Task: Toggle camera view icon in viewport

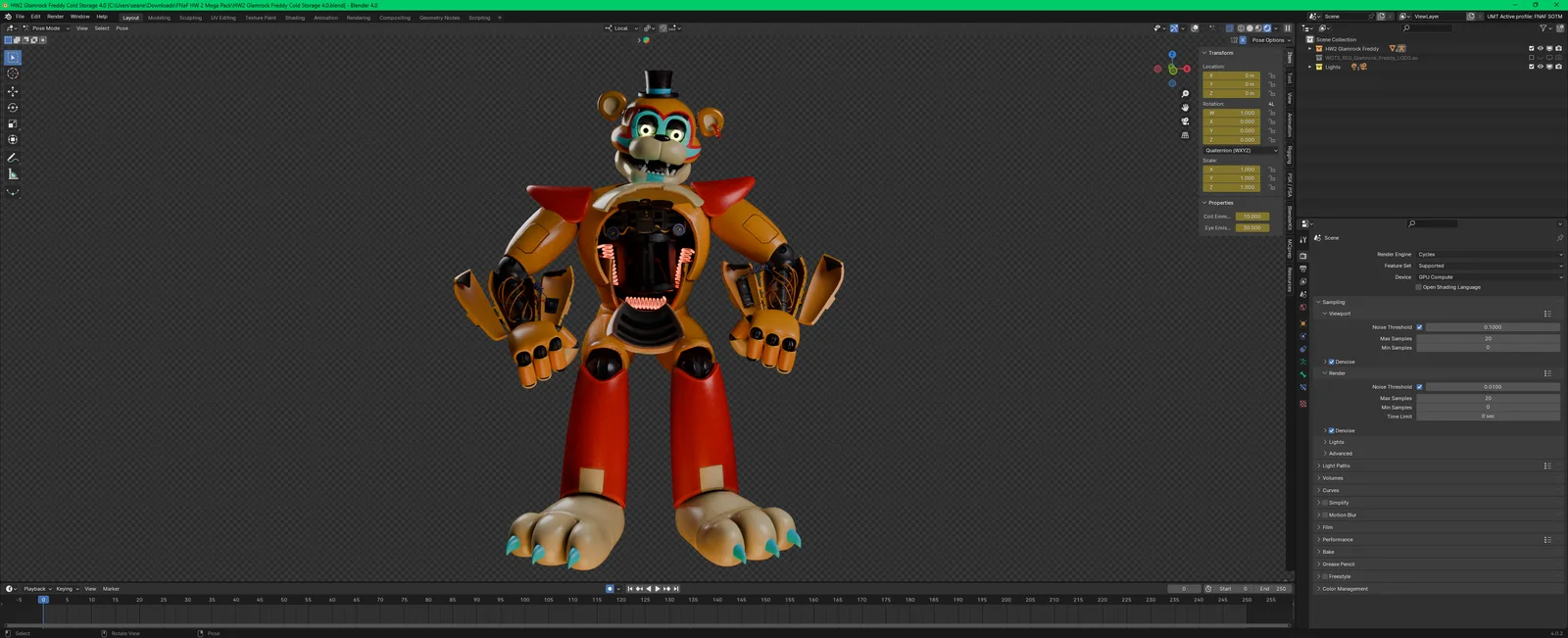Action: click(1185, 122)
